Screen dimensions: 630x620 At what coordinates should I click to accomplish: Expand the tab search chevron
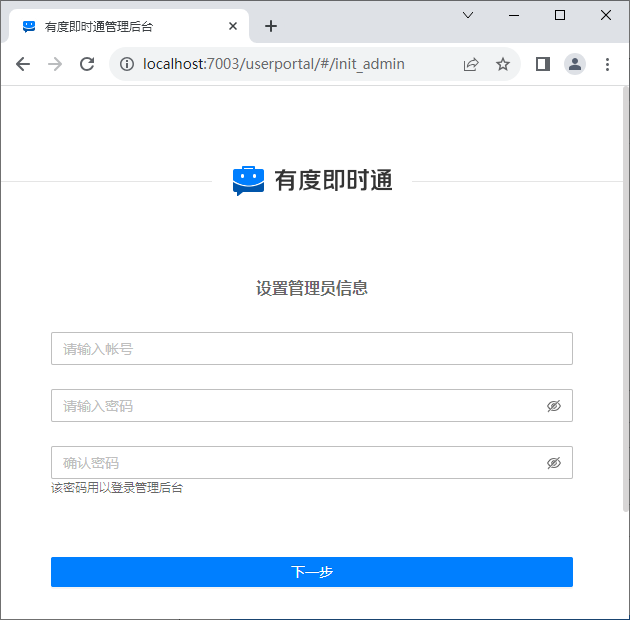(467, 15)
